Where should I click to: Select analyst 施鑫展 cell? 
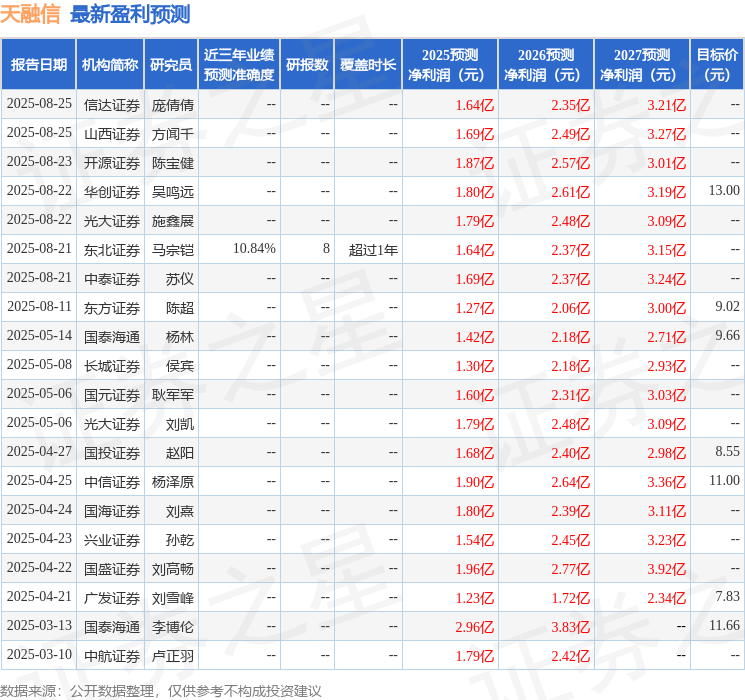[x=173, y=221]
